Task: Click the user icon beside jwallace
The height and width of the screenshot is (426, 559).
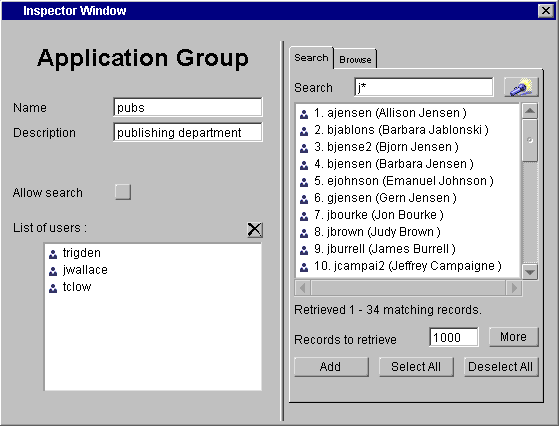Action: point(53,271)
